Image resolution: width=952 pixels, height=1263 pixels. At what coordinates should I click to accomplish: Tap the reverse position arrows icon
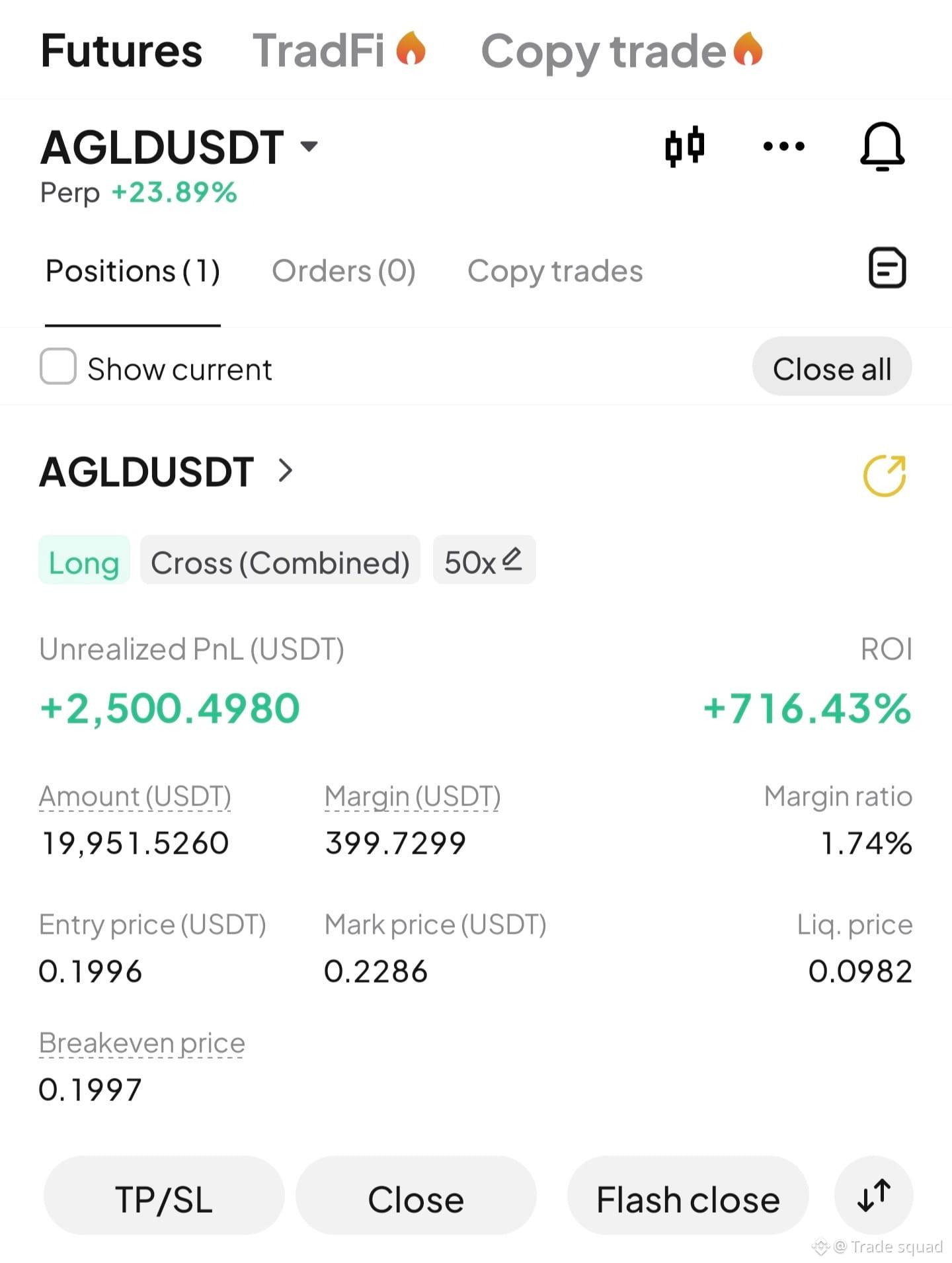(874, 1196)
